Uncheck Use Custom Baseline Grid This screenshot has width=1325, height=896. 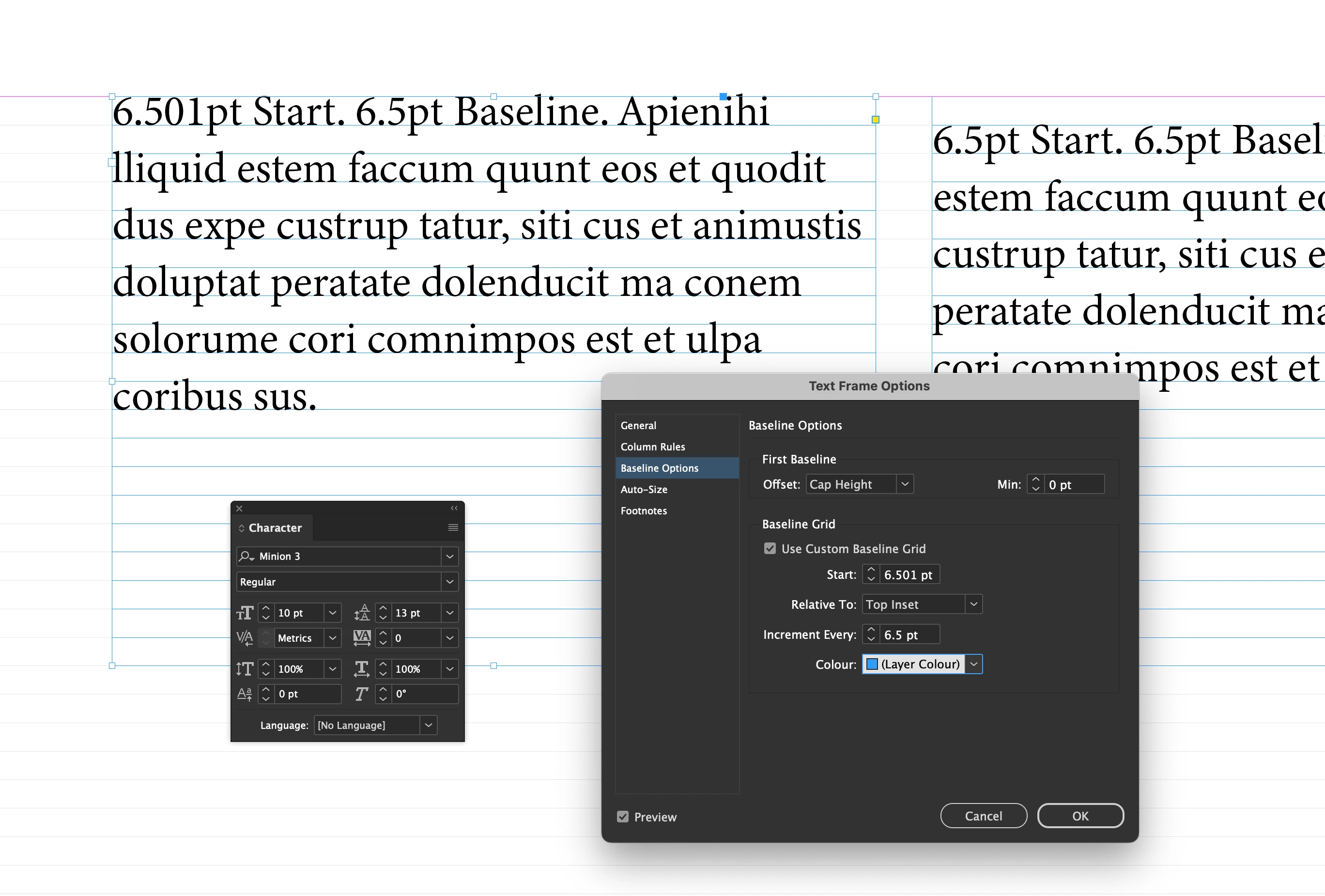coord(770,549)
